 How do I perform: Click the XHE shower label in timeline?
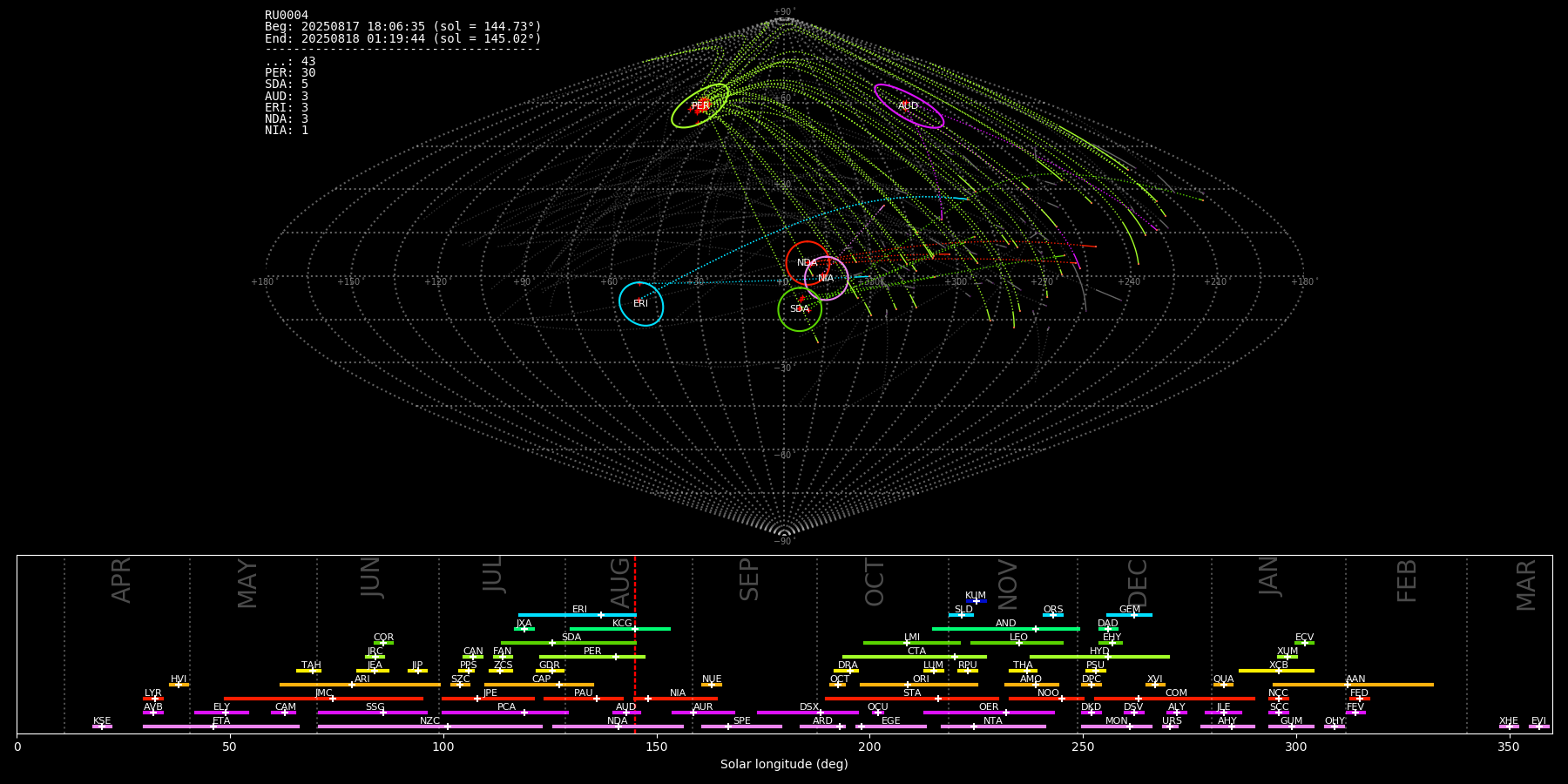pyautogui.click(x=1509, y=721)
